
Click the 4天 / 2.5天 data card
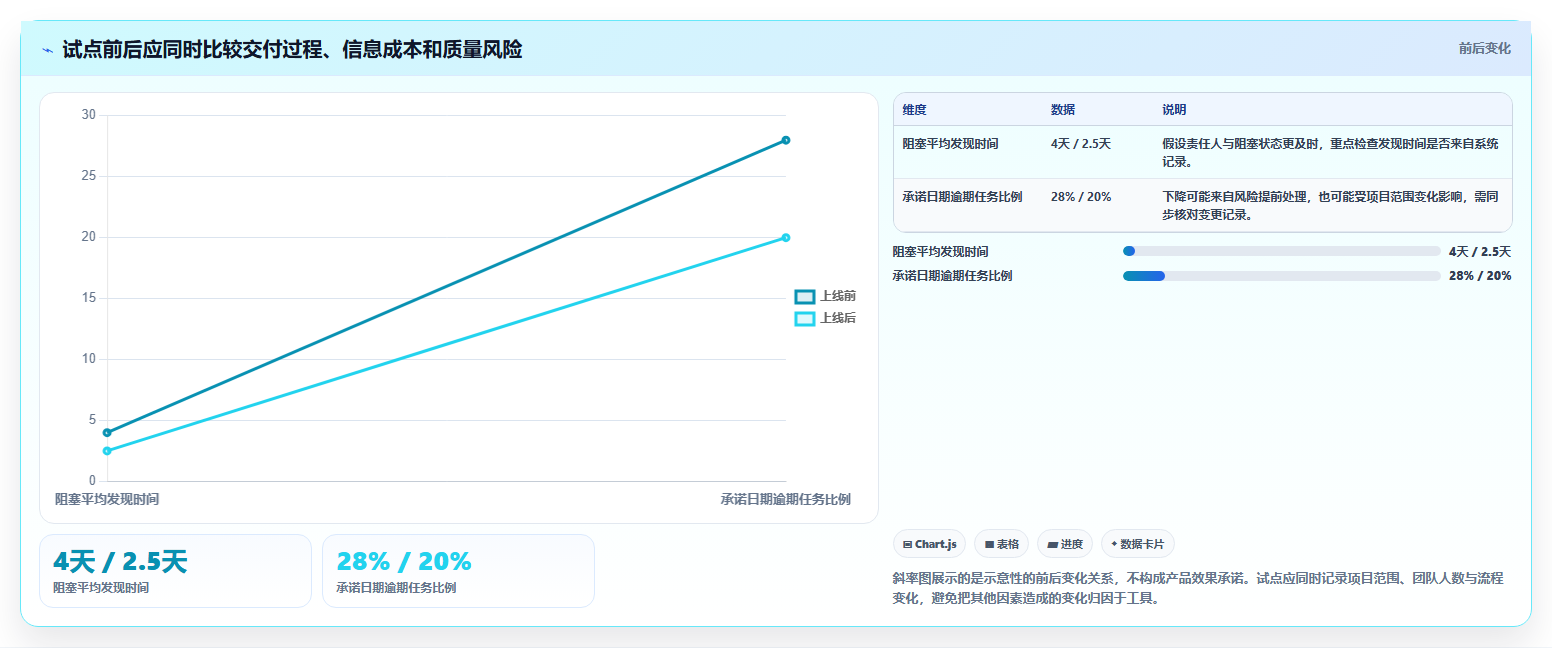pyautogui.click(x=175, y=571)
